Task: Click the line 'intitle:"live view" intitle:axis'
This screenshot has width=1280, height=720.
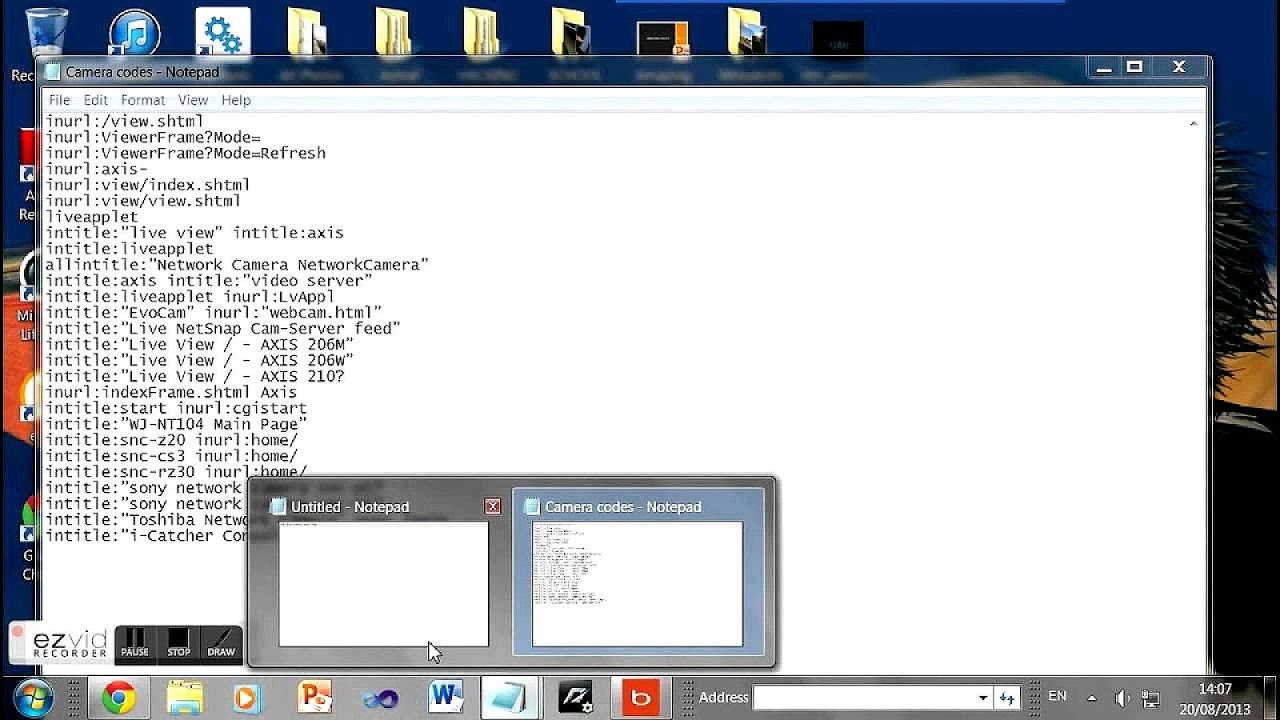Action: 194,233
